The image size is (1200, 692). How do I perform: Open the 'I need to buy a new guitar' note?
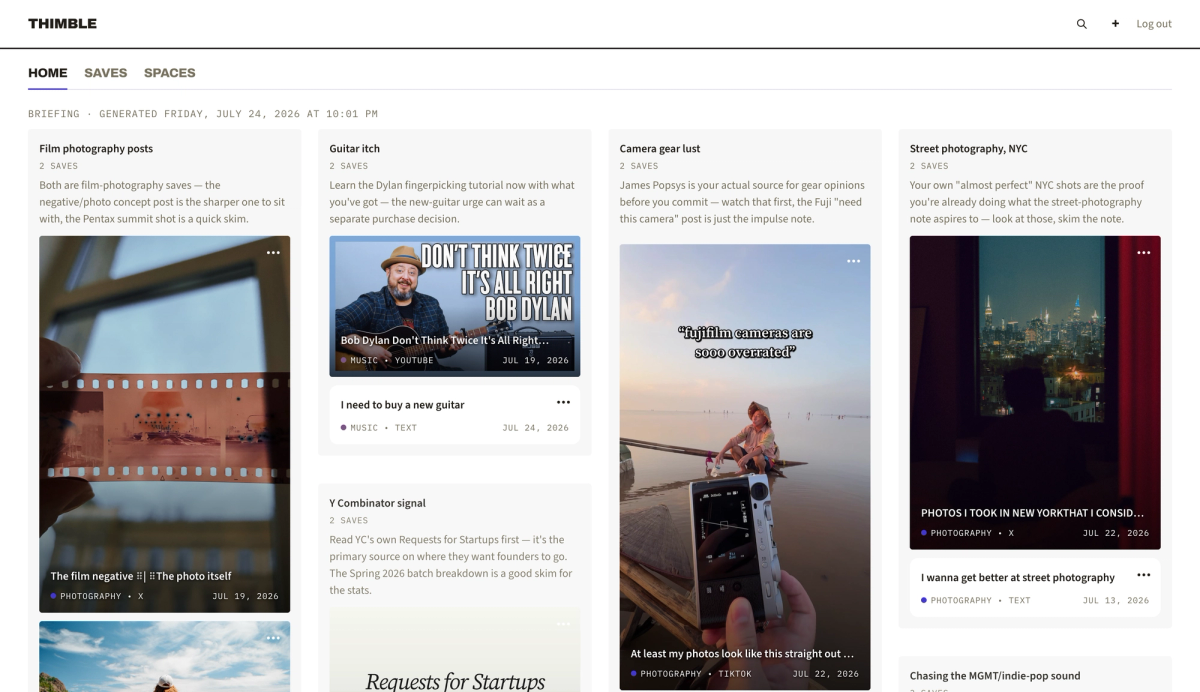[x=455, y=415]
